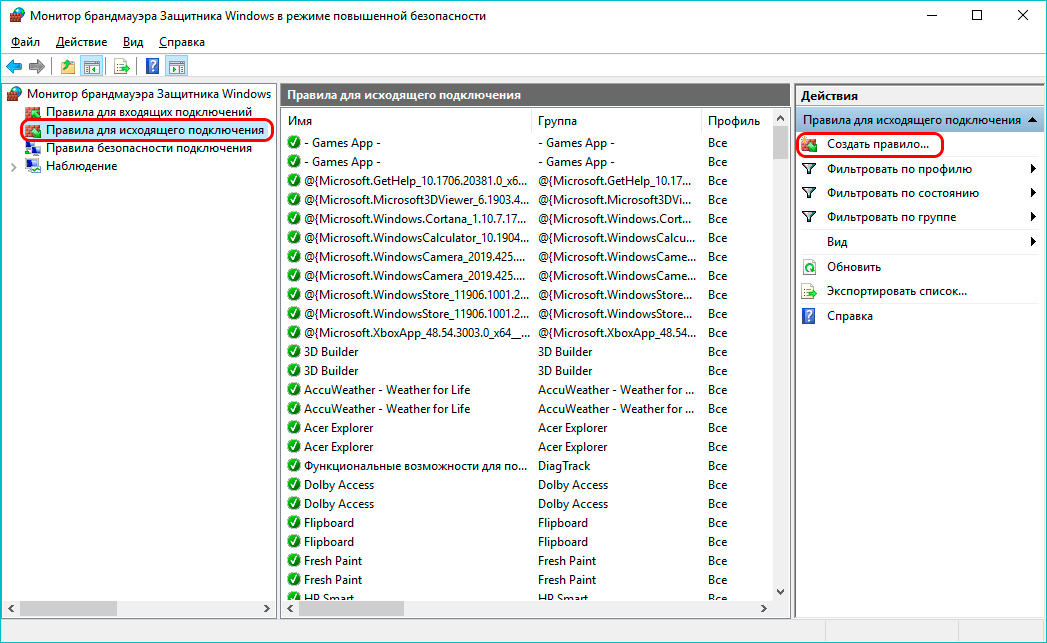
Task: Expand the Наблюдение tree node
Action: coord(13,167)
